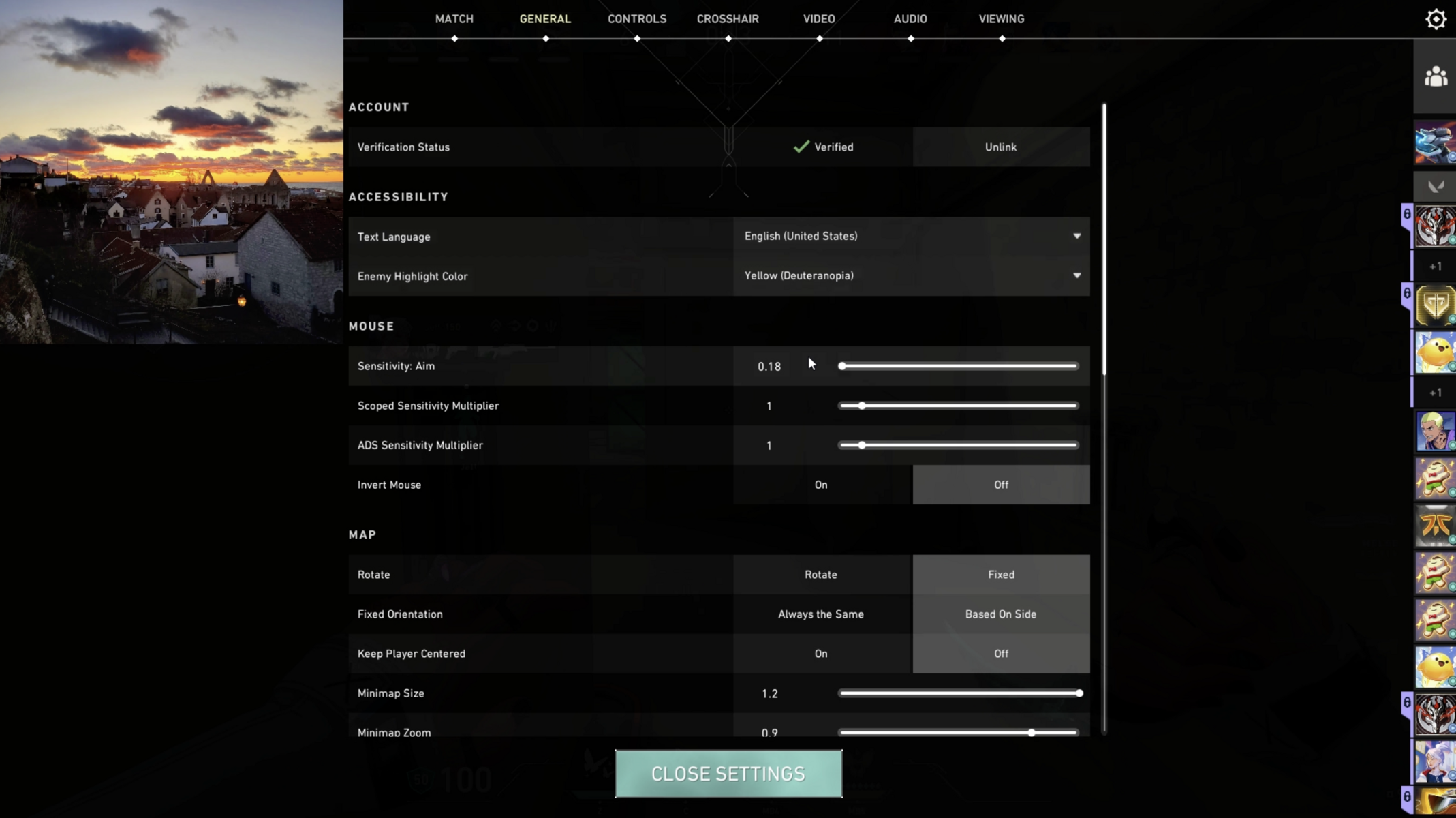Turn Invert Mouse On
The width and height of the screenshot is (1456, 818).
pos(821,485)
